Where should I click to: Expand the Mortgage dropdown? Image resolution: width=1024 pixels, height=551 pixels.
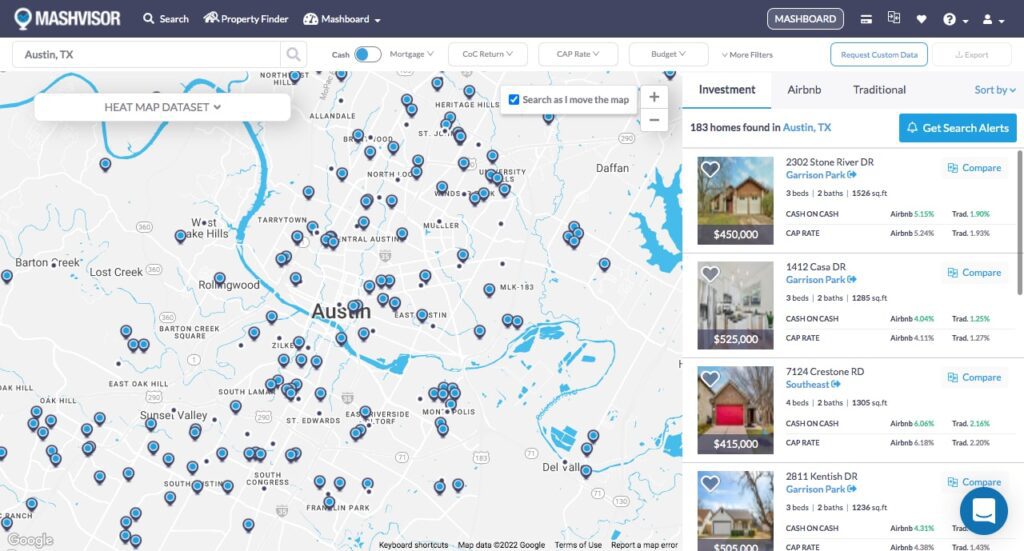click(x=411, y=54)
